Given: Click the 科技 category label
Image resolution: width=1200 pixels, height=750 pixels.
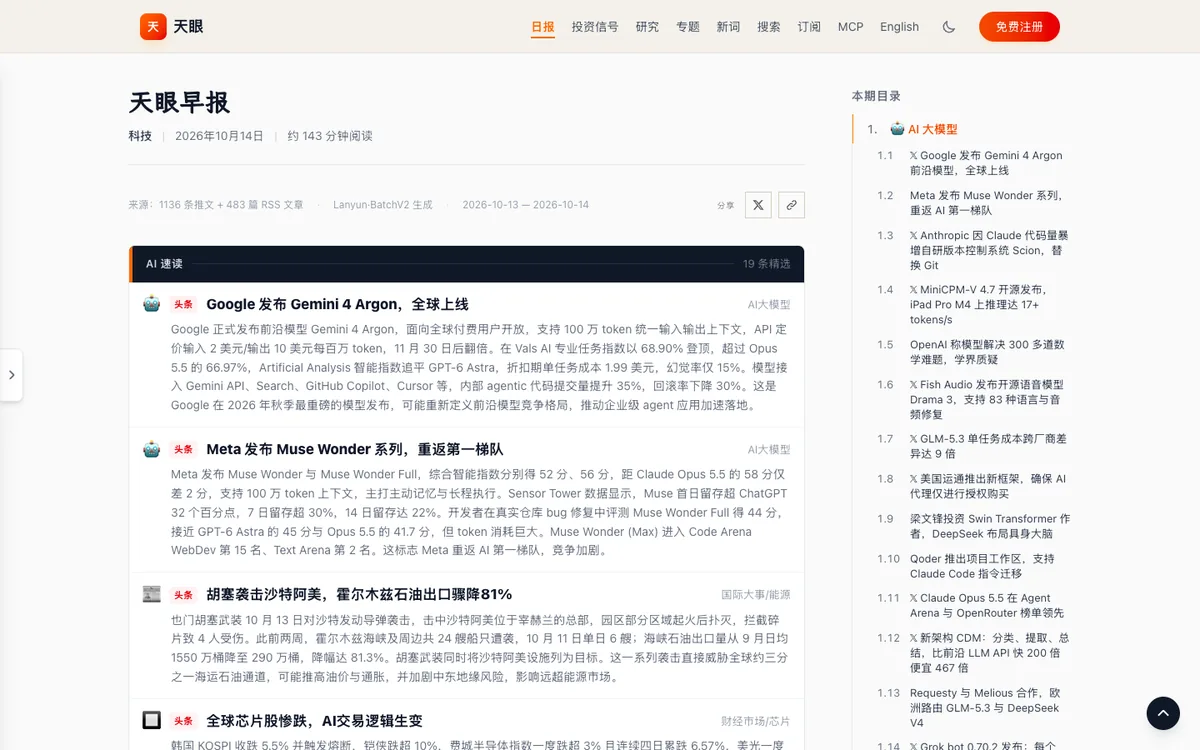Looking at the screenshot, I should 140,136.
